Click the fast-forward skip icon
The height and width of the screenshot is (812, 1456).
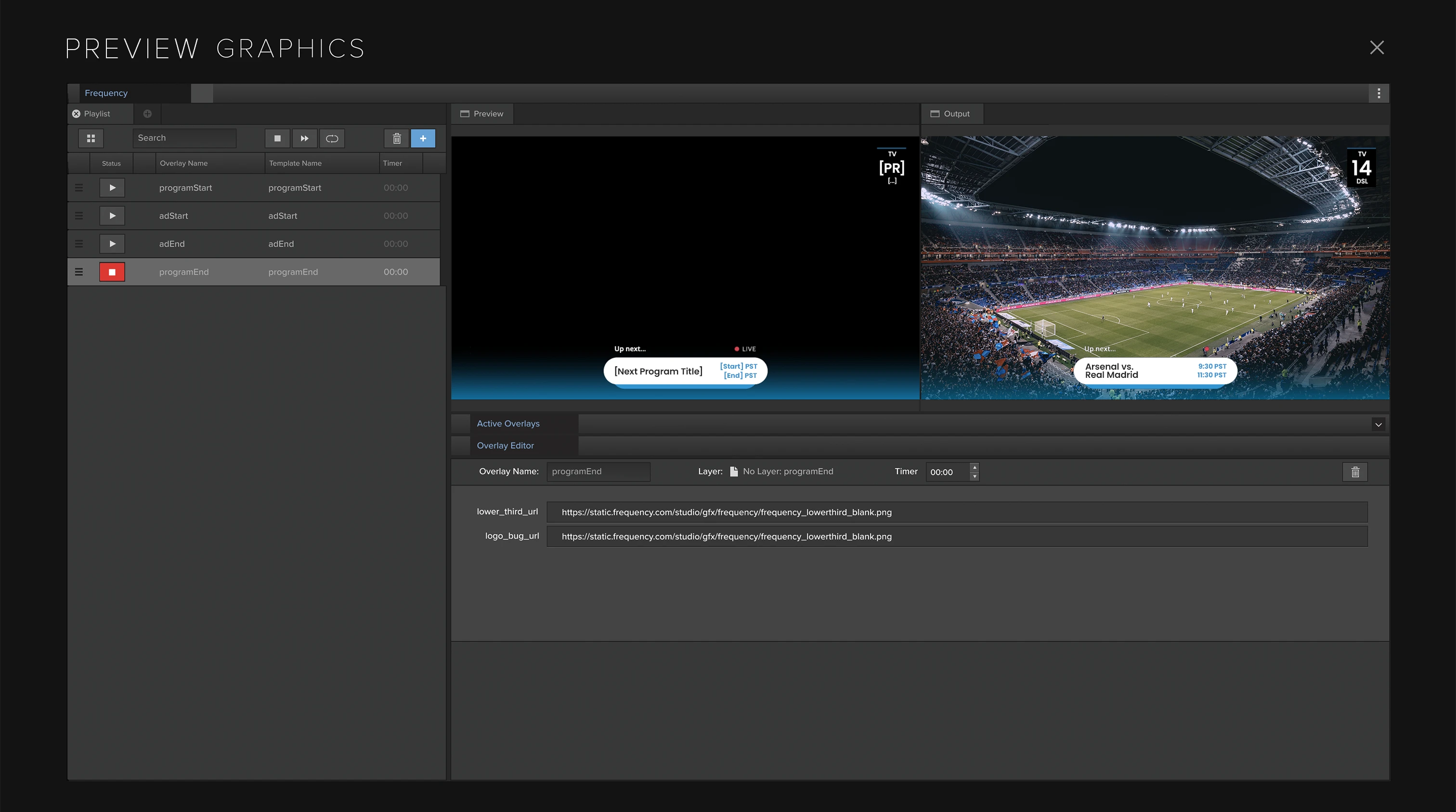point(305,139)
